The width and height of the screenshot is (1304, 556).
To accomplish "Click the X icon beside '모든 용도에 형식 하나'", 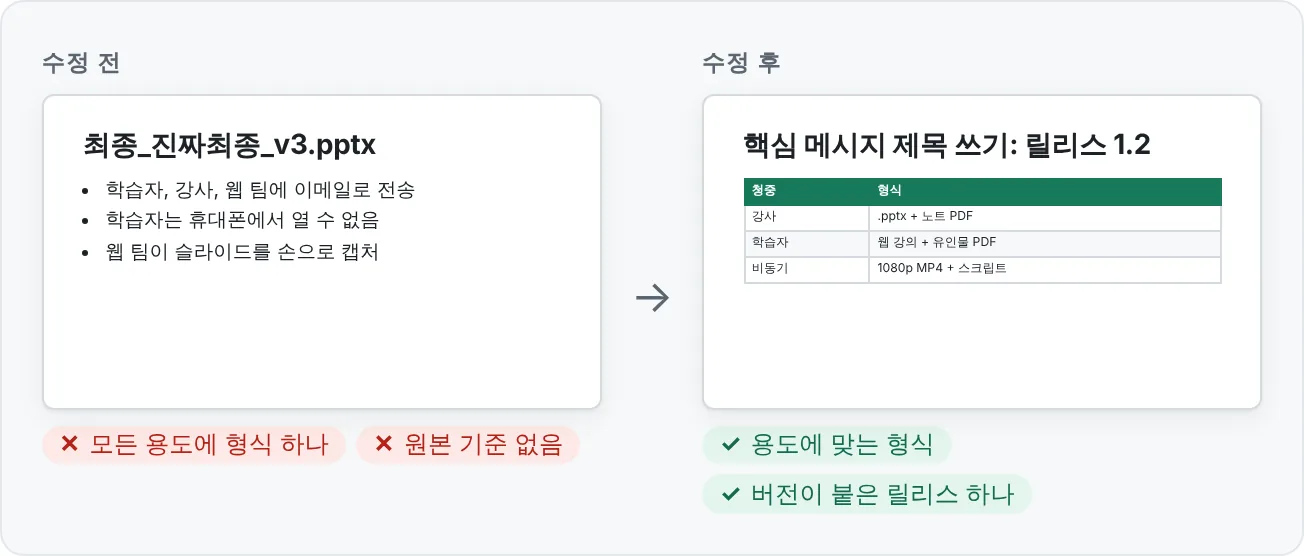I will (69, 445).
